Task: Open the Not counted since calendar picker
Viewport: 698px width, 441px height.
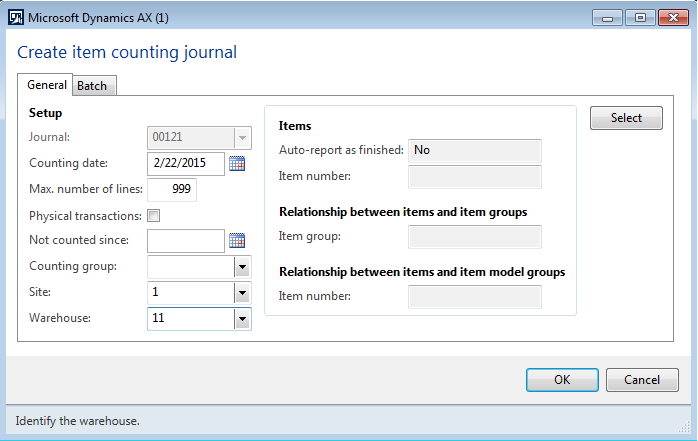Action: click(x=237, y=240)
